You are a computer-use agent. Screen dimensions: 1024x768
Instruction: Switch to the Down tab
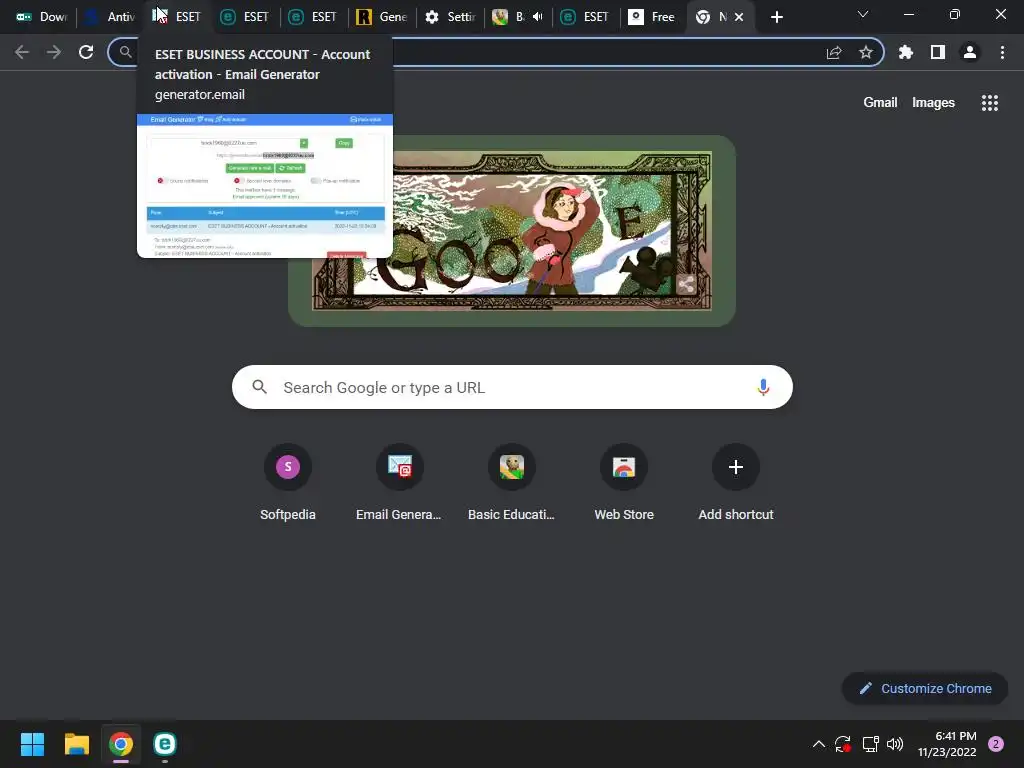pyautogui.click(x=41, y=17)
